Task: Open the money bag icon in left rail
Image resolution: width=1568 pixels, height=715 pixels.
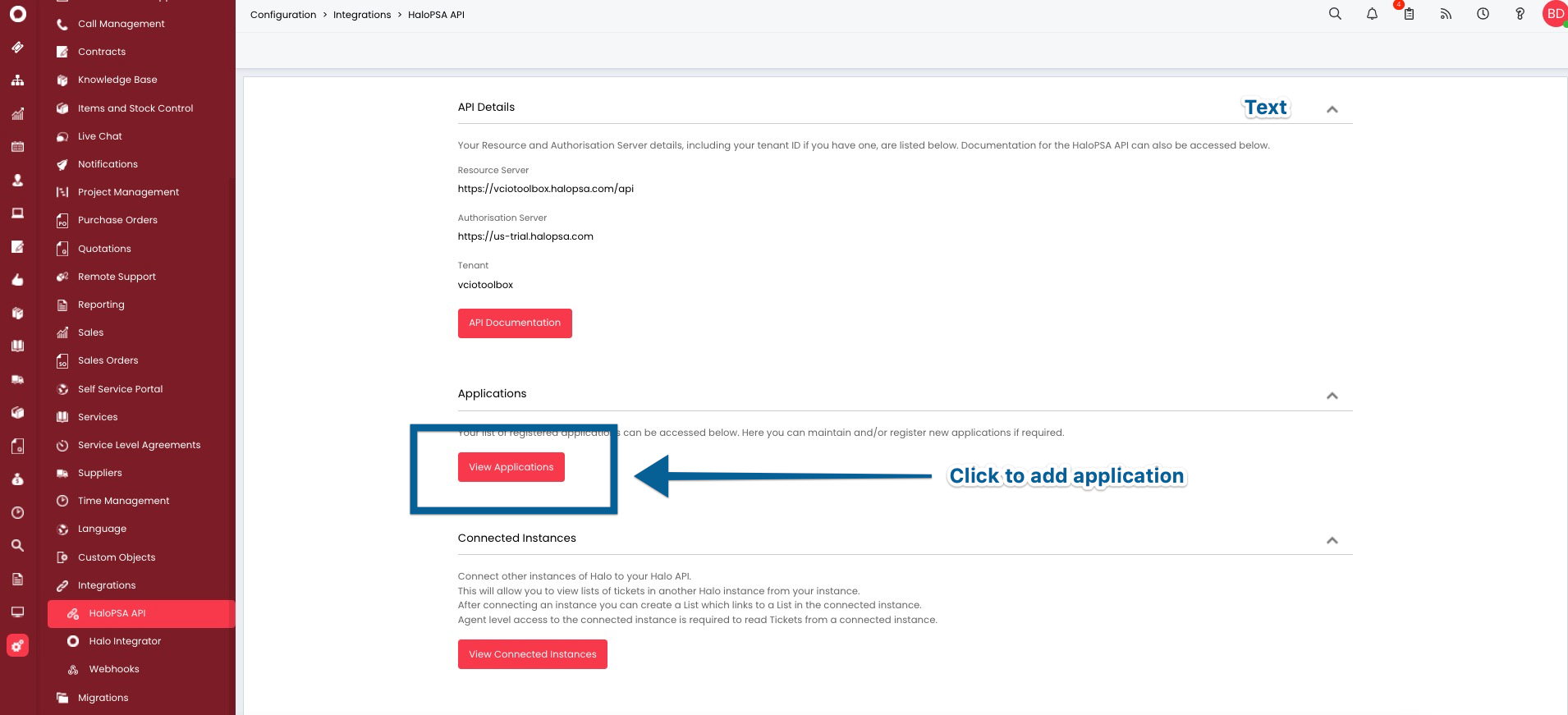Action: pyautogui.click(x=17, y=479)
